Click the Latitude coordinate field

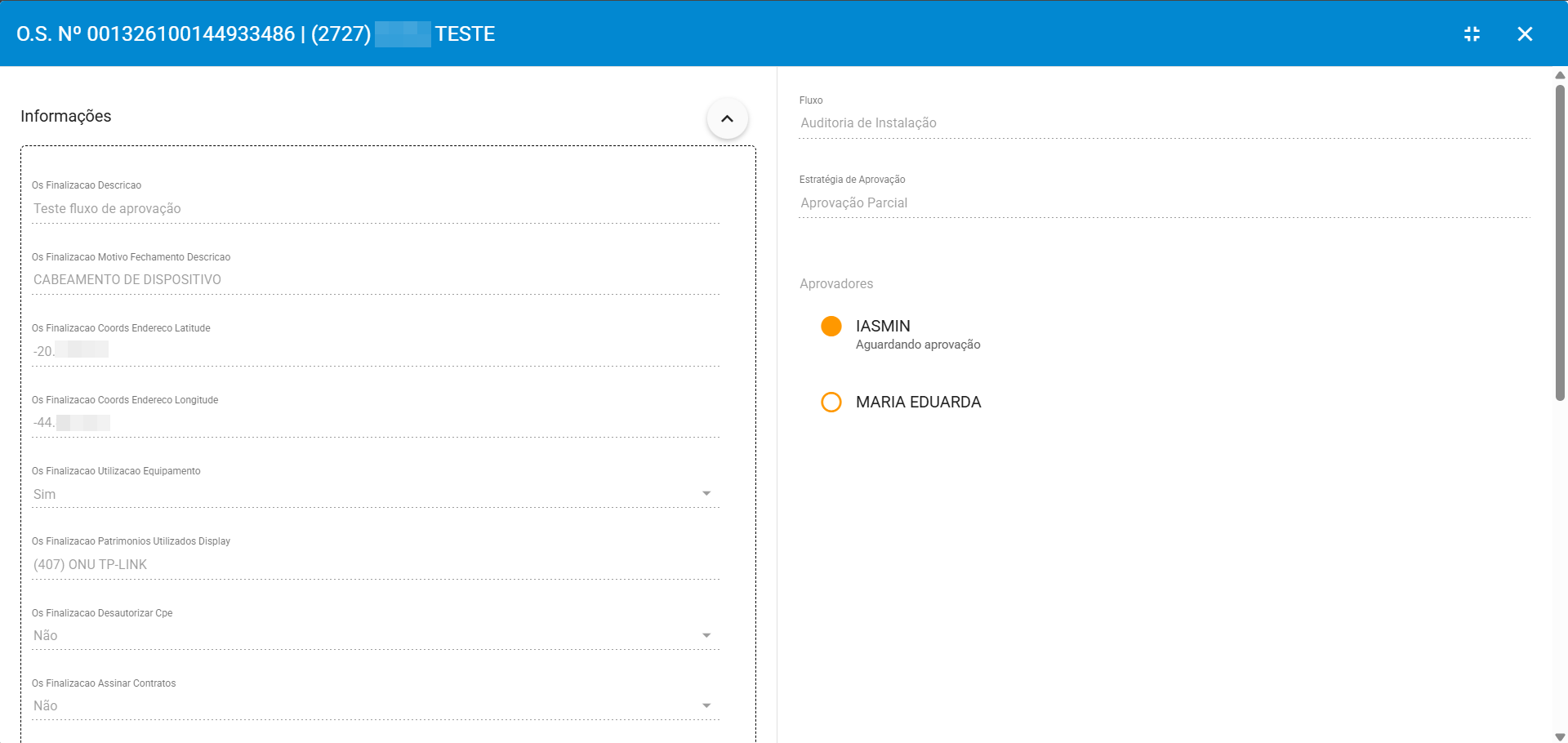tap(376, 351)
